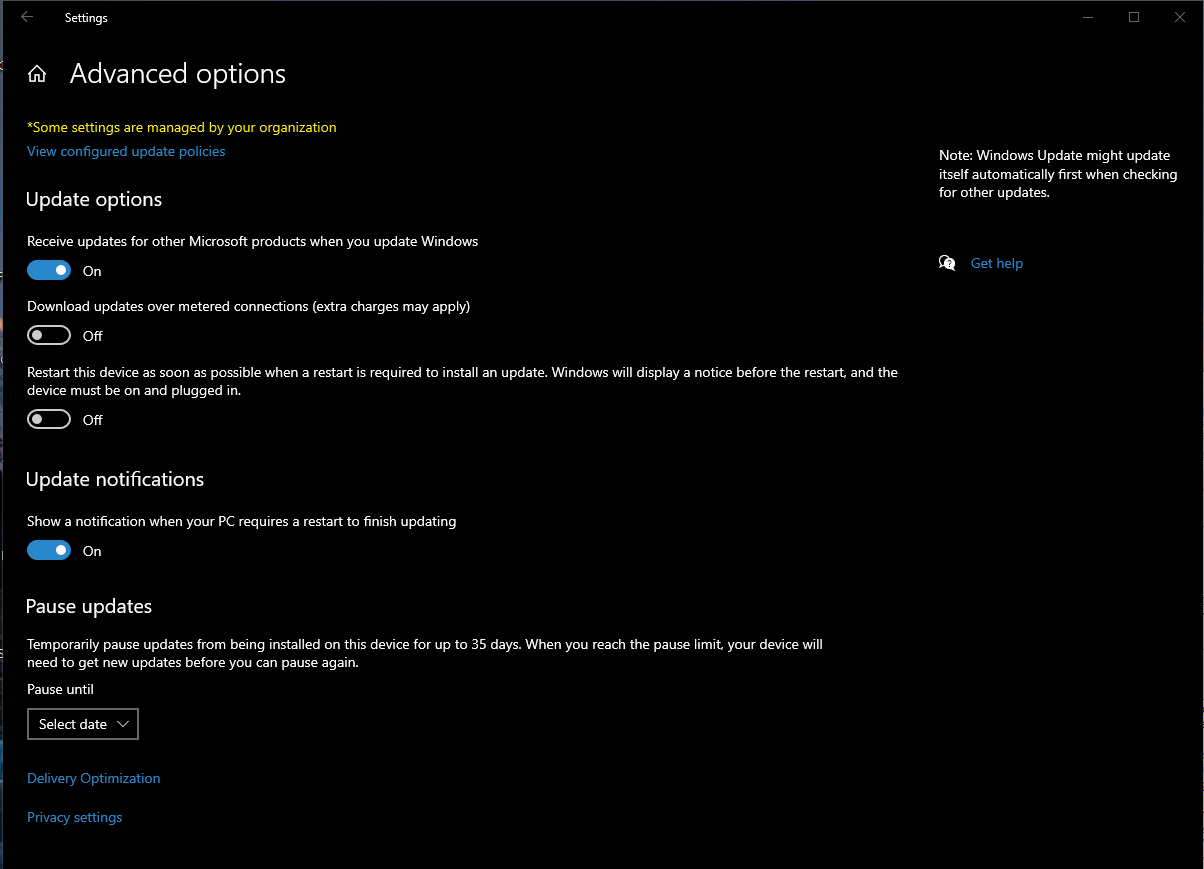Viewport: 1204px width, 869px height.
Task: Click the Update options section heading
Action: click(x=94, y=200)
